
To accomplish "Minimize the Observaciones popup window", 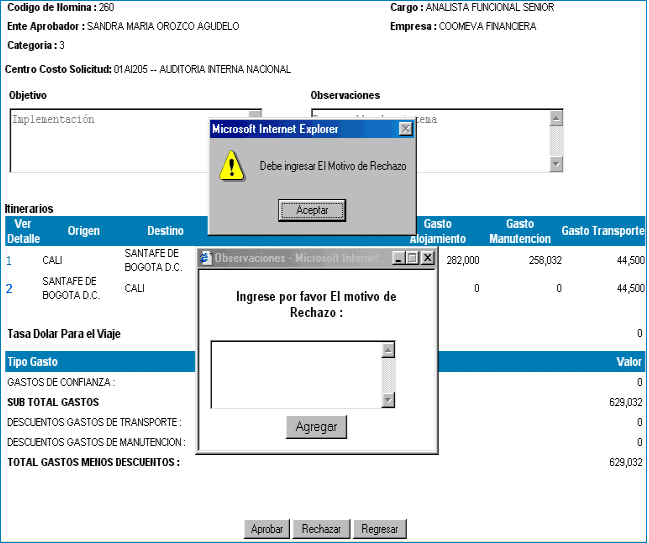I will 399,258.
